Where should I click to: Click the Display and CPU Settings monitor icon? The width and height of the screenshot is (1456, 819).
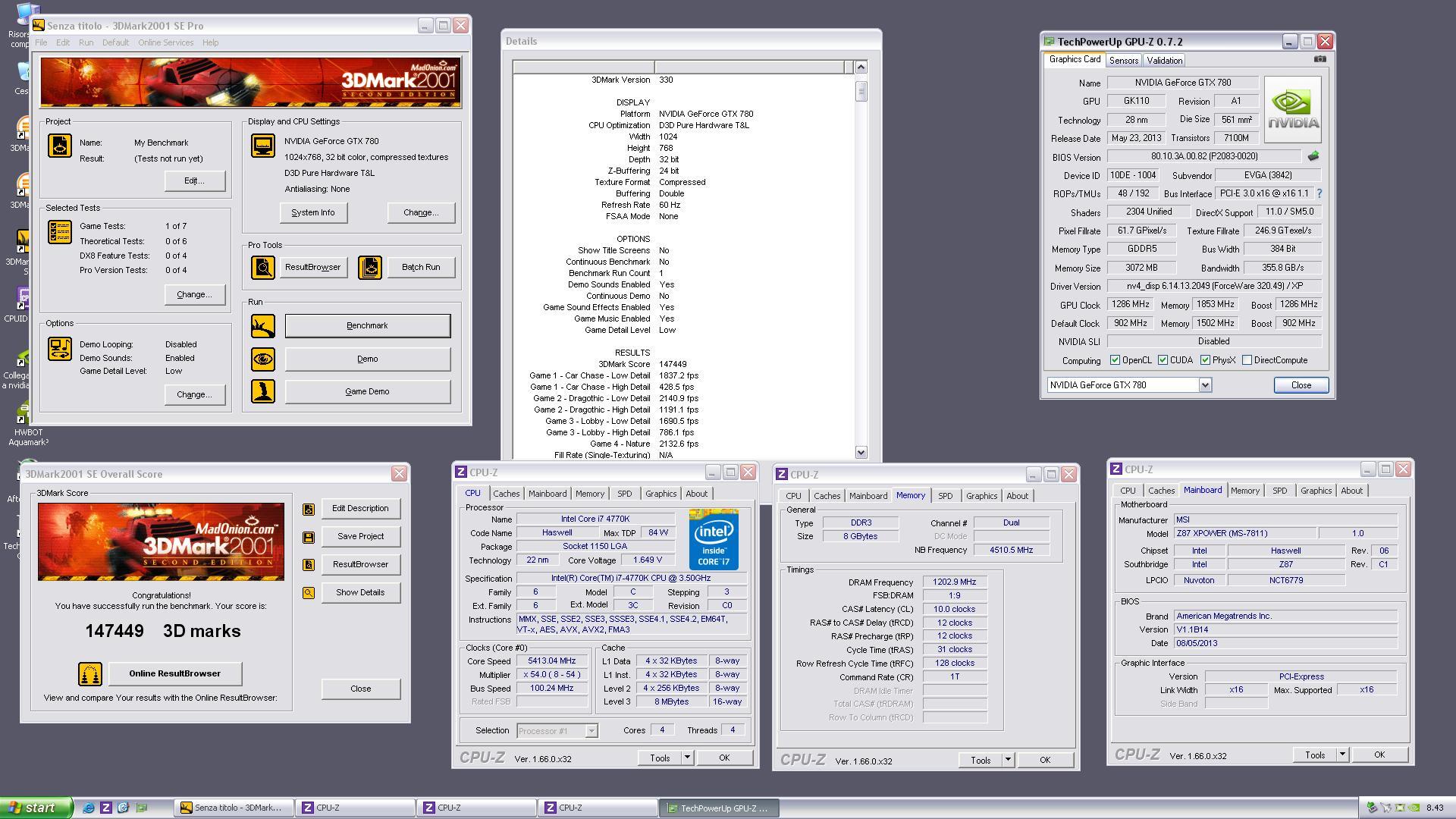[x=263, y=146]
